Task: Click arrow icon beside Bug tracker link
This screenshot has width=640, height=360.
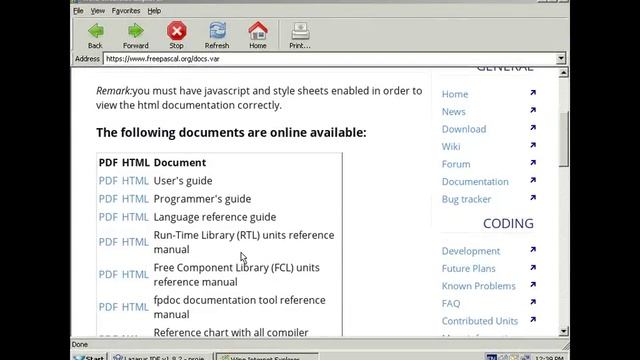Action: click(533, 198)
